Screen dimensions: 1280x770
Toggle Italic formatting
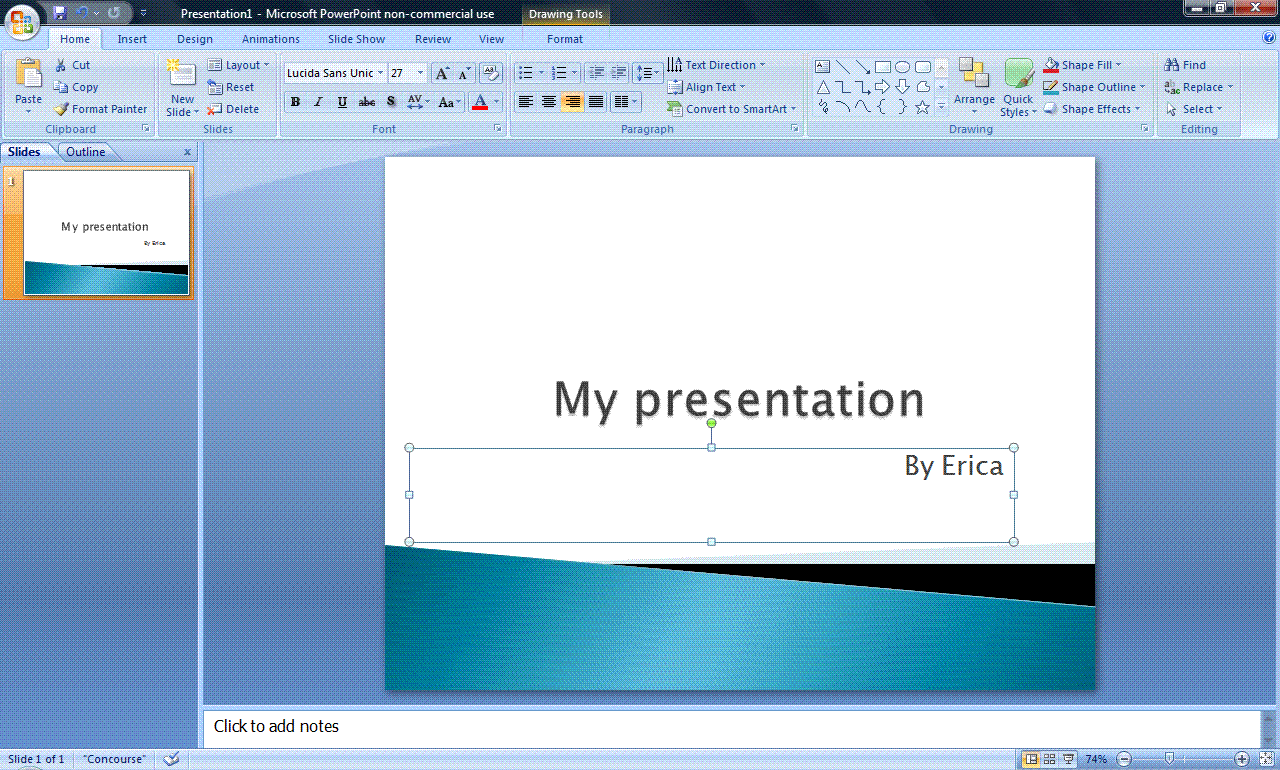pyautogui.click(x=317, y=101)
